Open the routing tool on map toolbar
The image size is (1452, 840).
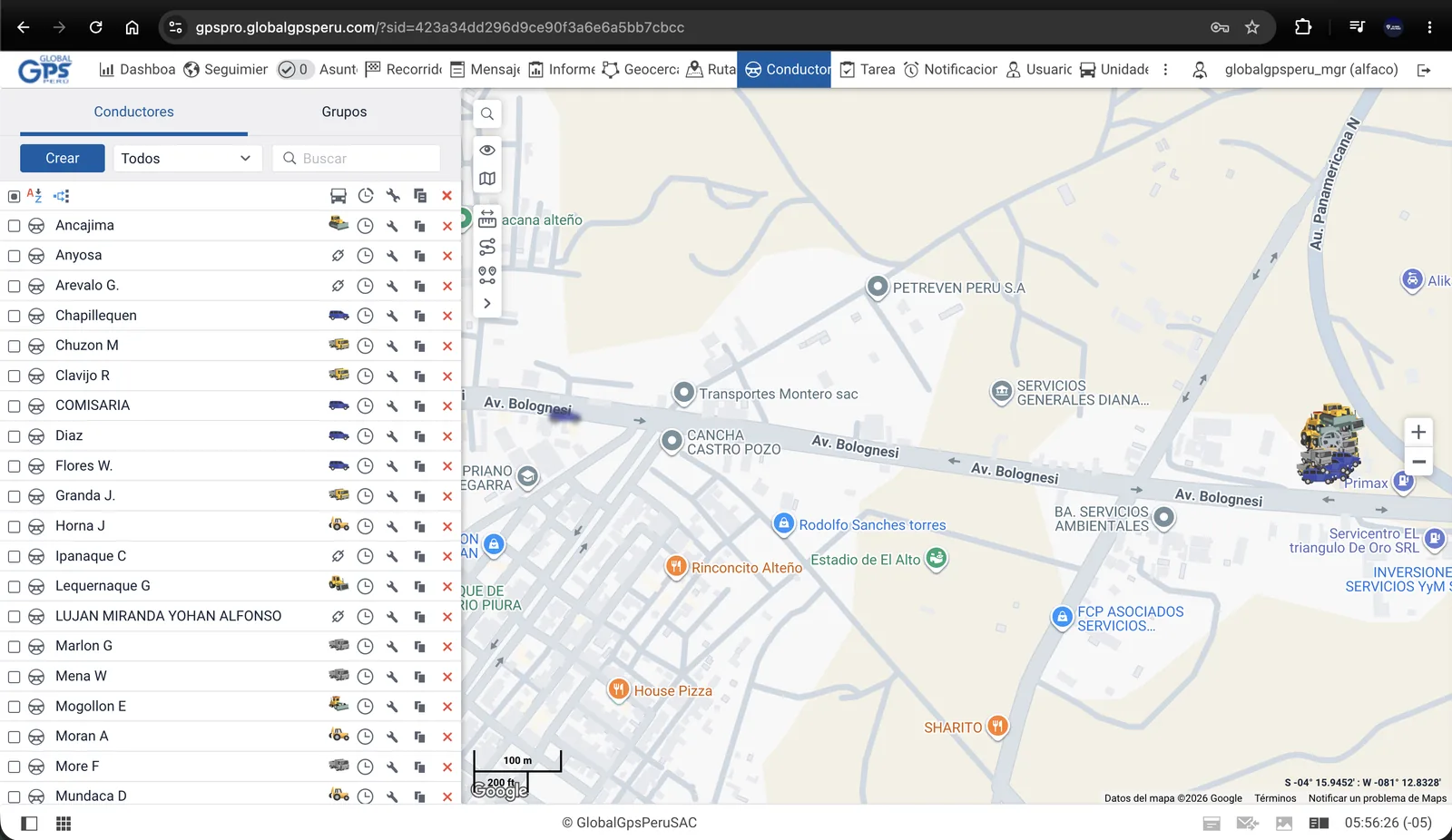tap(487, 247)
